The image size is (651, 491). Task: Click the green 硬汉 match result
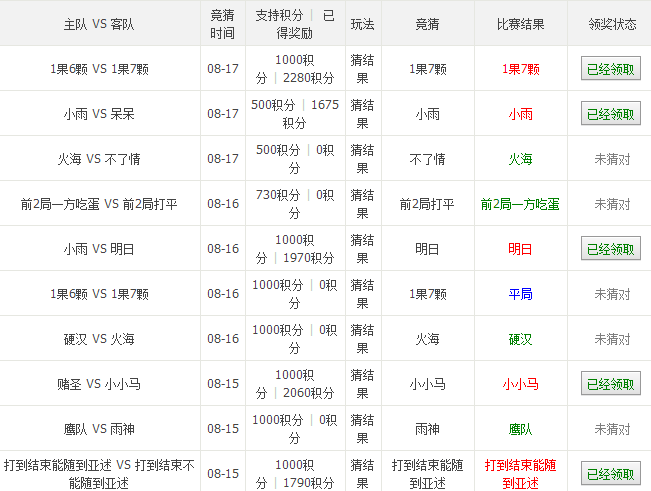pyautogui.click(x=520, y=339)
